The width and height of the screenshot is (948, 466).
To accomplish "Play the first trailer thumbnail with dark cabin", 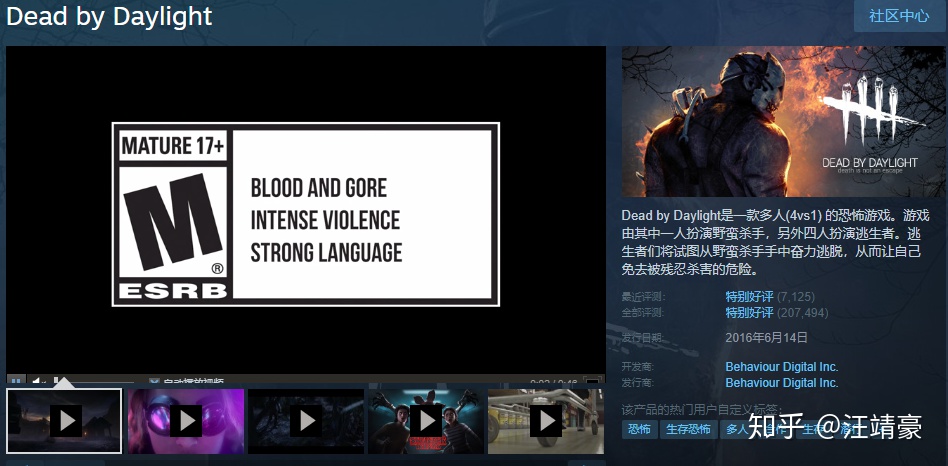I will [x=64, y=421].
